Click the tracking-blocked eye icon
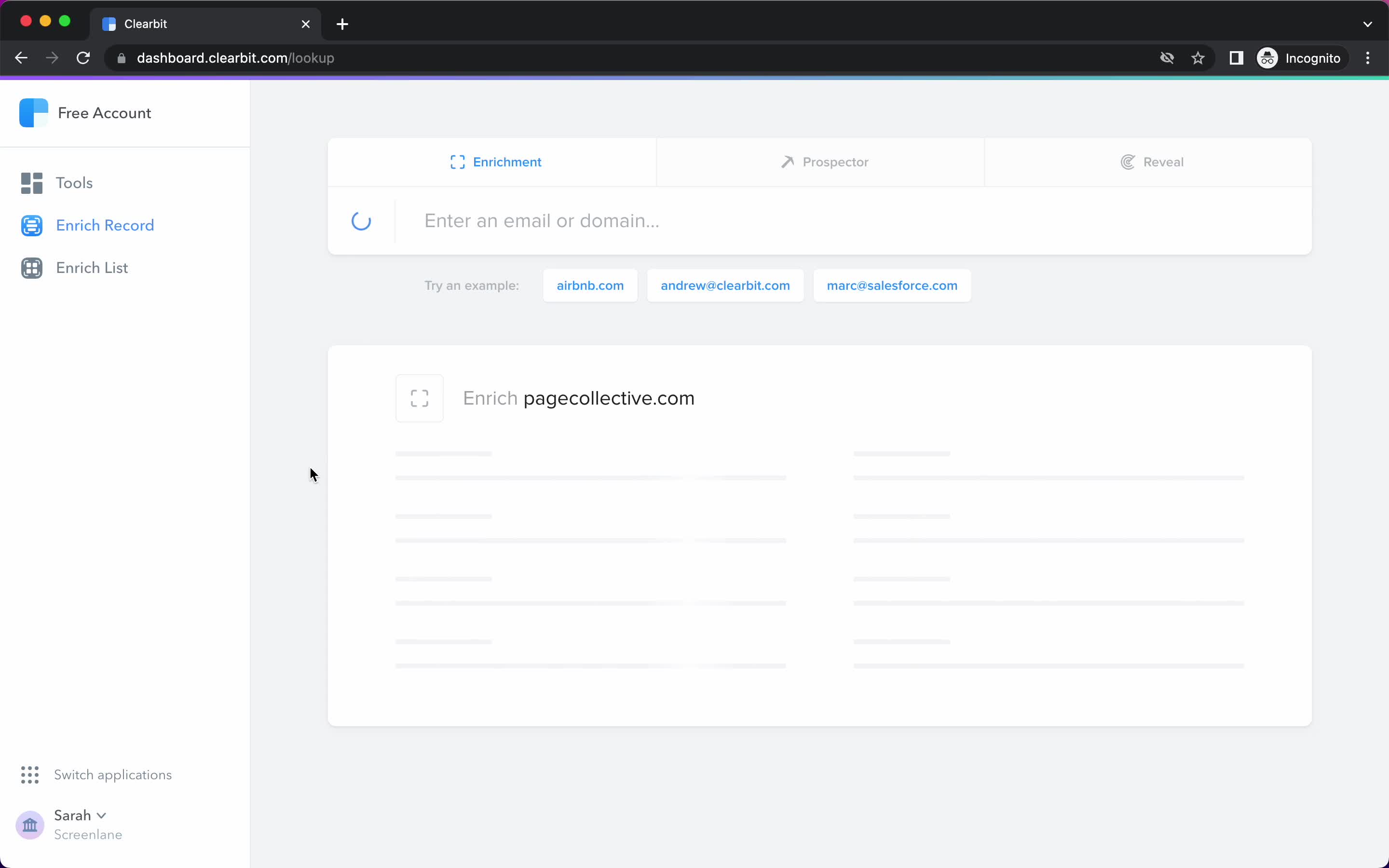This screenshot has height=868, width=1389. (1167, 58)
